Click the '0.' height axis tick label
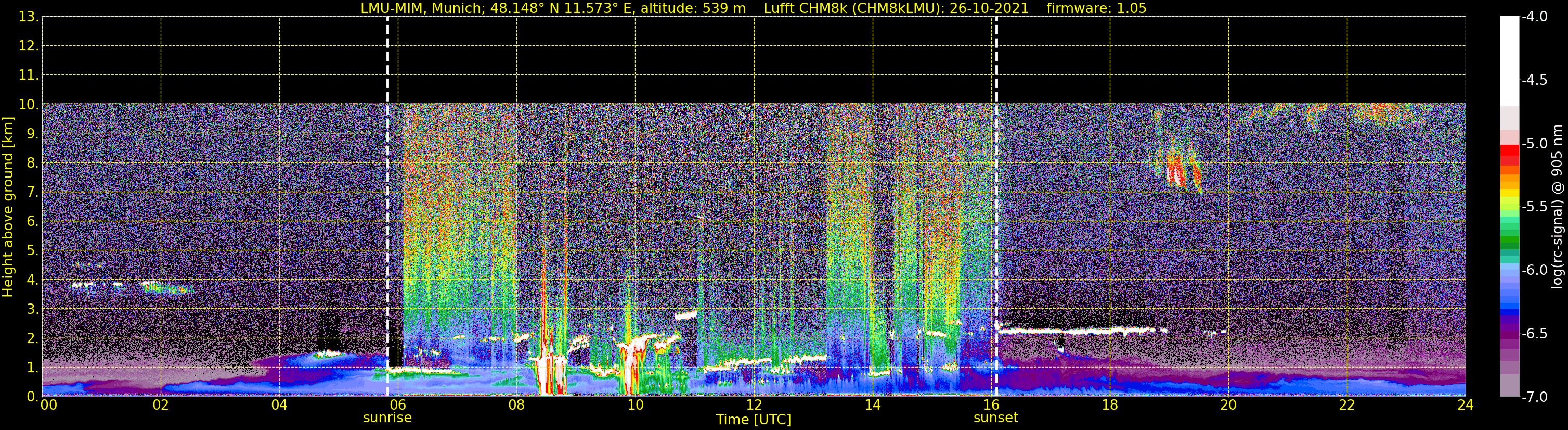This screenshot has height=430, width=1568. pos(32,397)
